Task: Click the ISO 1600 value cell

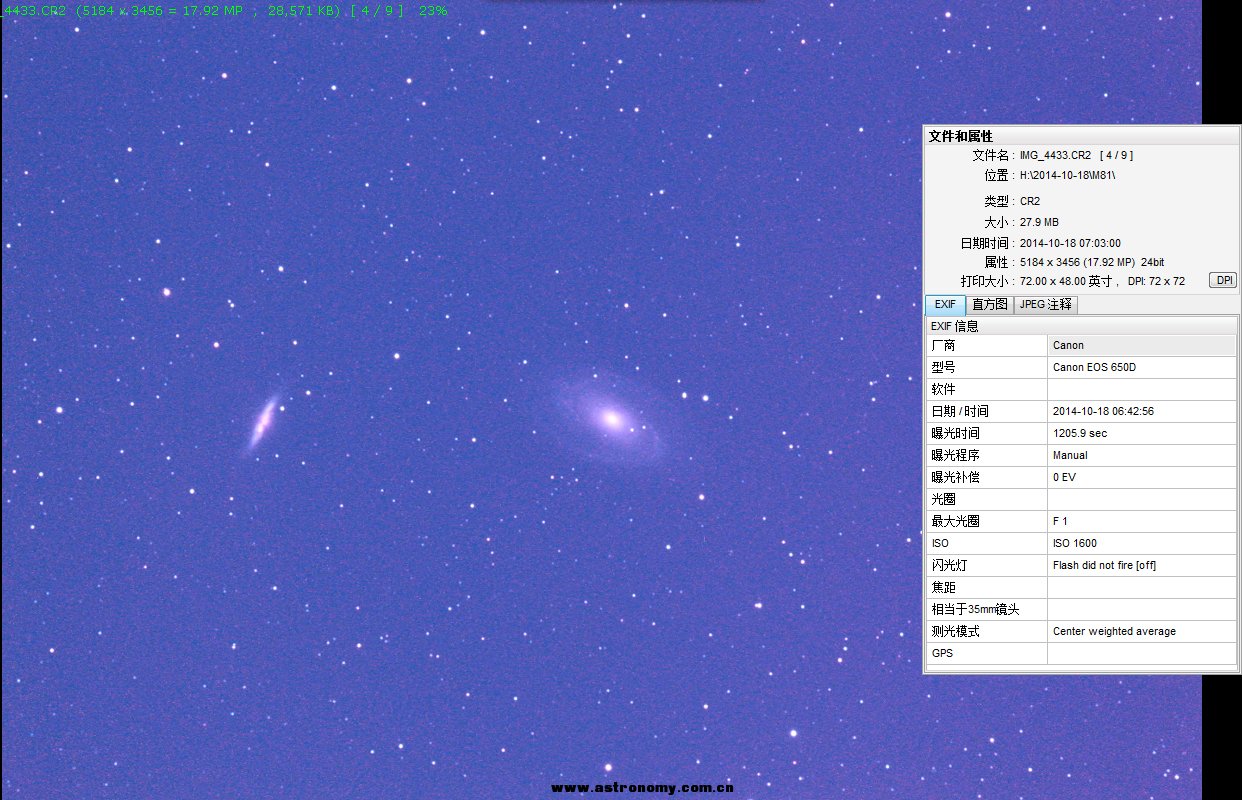Action: tap(1142, 543)
